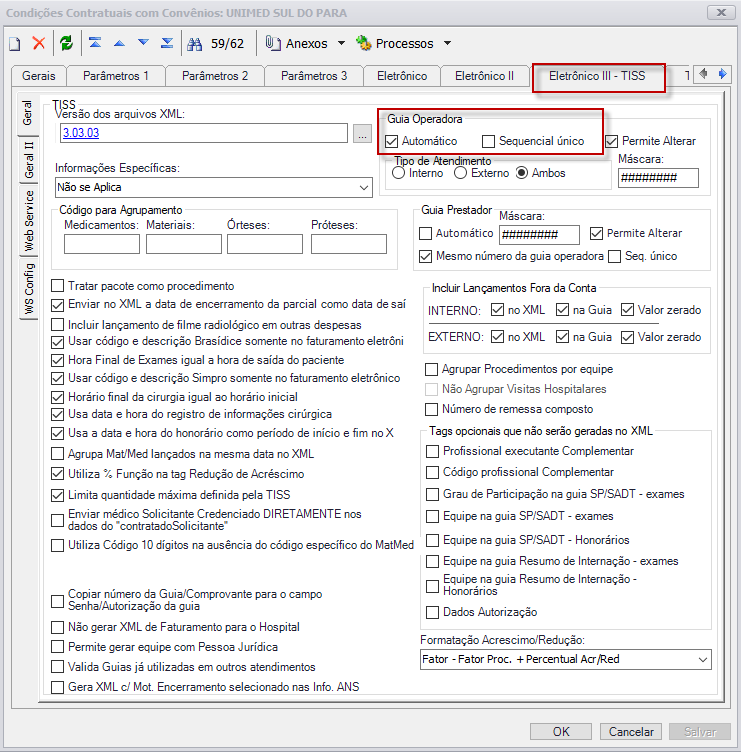
Task: Check Tratar pacote como procedimento
Action: pos(58,286)
